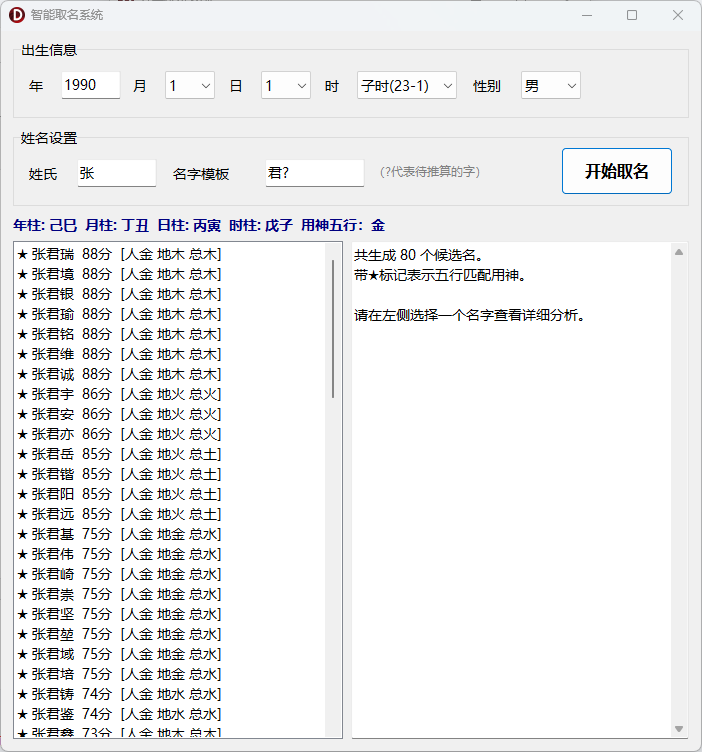Select candidate name 张君银 88分
Screen dimensions: 702x752
point(170,294)
